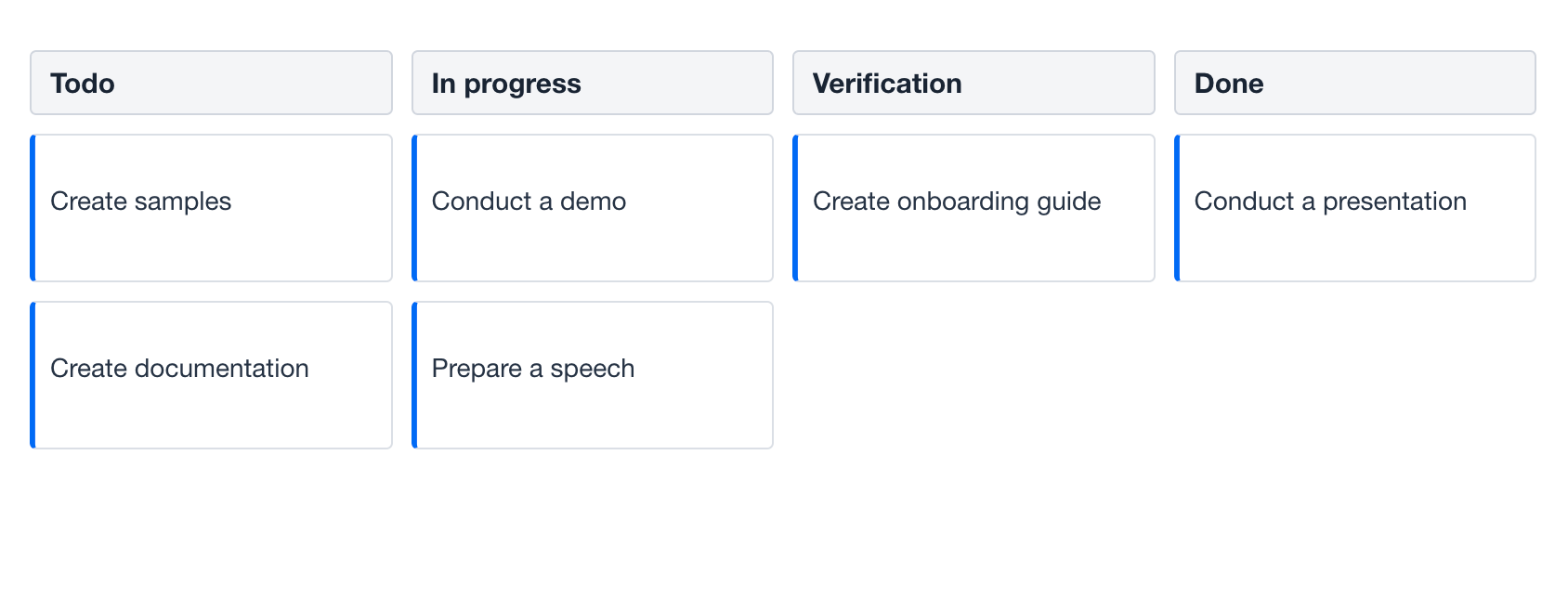Click the empty area below the Verification card
1568x611 pixels.
pyautogui.click(x=973, y=371)
